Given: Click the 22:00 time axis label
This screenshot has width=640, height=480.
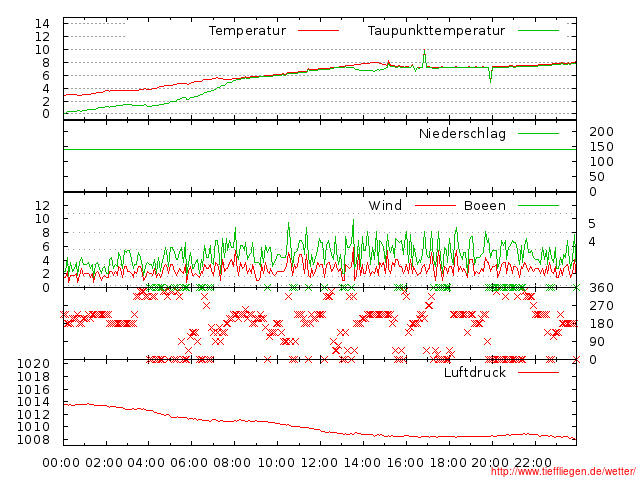Looking at the screenshot, I should pos(533,463).
